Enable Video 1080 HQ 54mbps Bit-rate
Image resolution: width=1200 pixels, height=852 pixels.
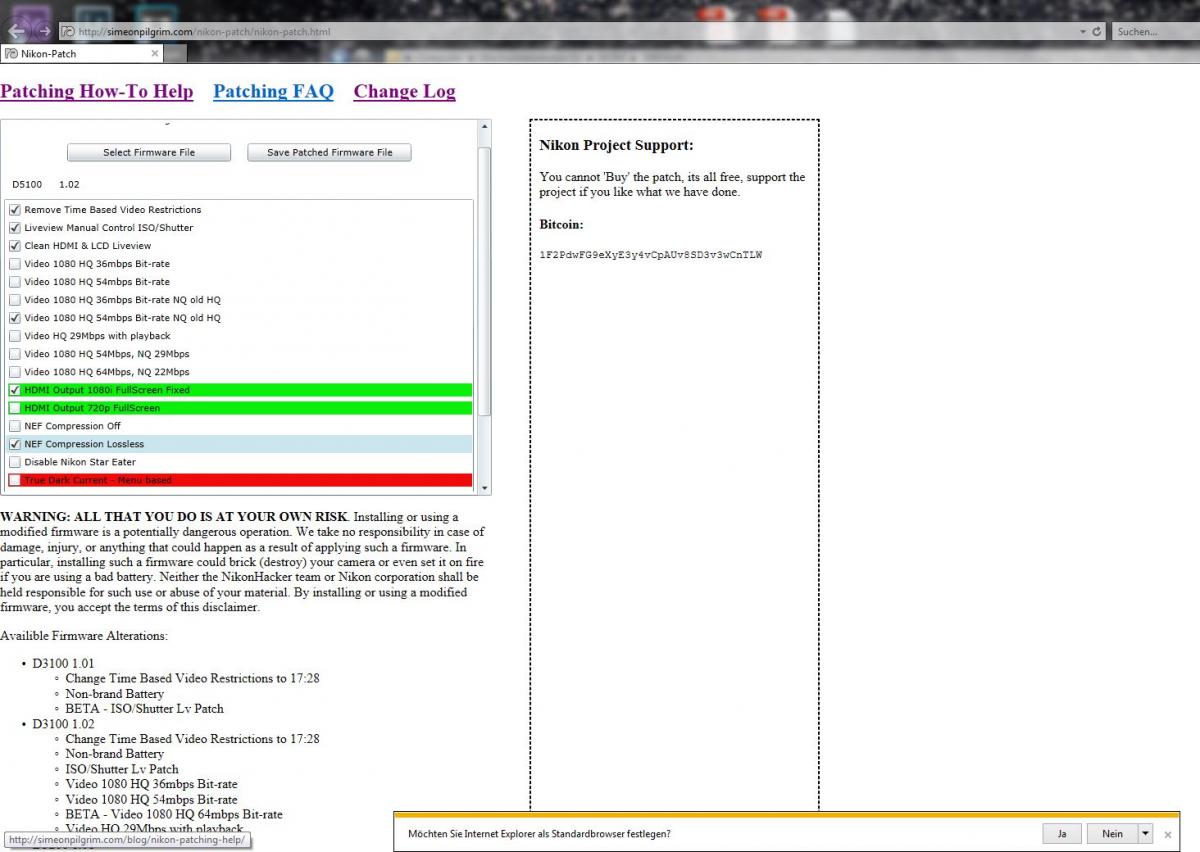tap(15, 282)
